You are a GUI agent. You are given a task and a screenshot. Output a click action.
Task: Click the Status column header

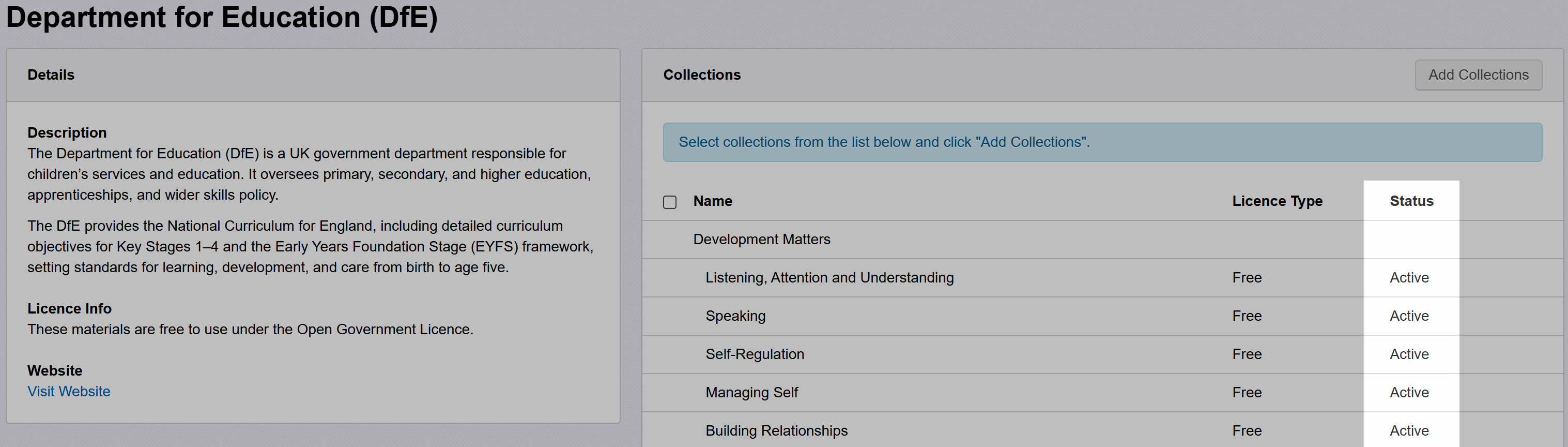click(1411, 201)
